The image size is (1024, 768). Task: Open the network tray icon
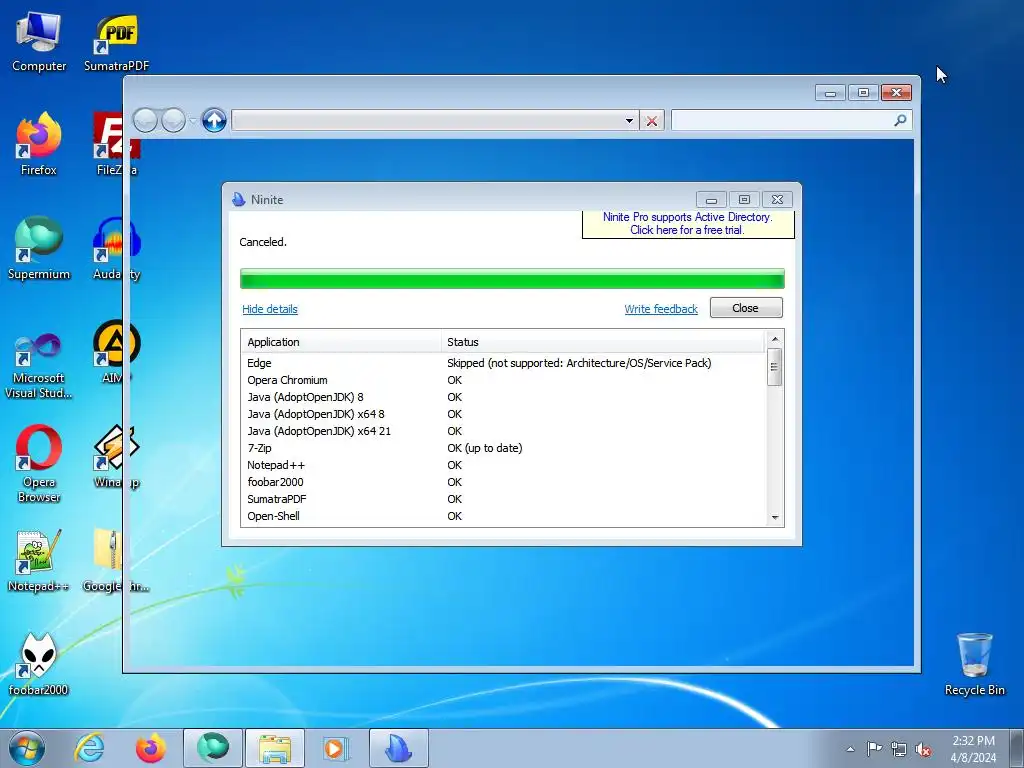899,749
